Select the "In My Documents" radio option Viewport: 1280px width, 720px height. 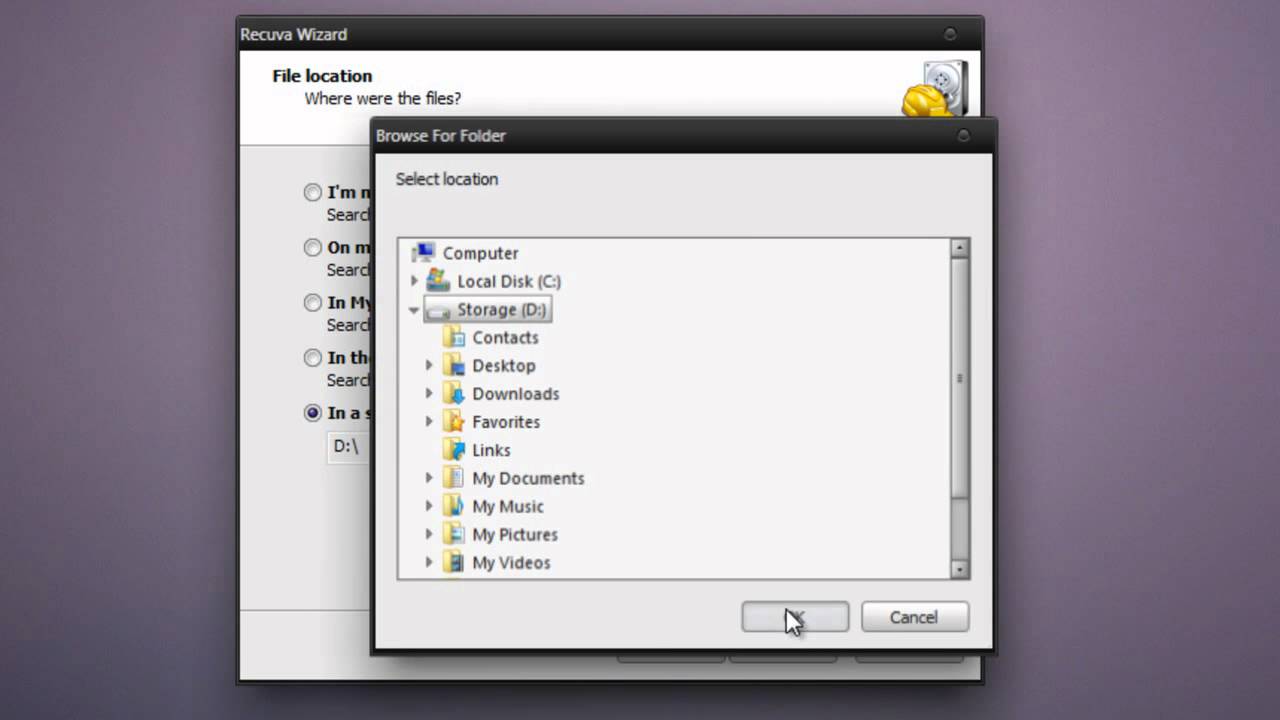pyautogui.click(x=313, y=303)
